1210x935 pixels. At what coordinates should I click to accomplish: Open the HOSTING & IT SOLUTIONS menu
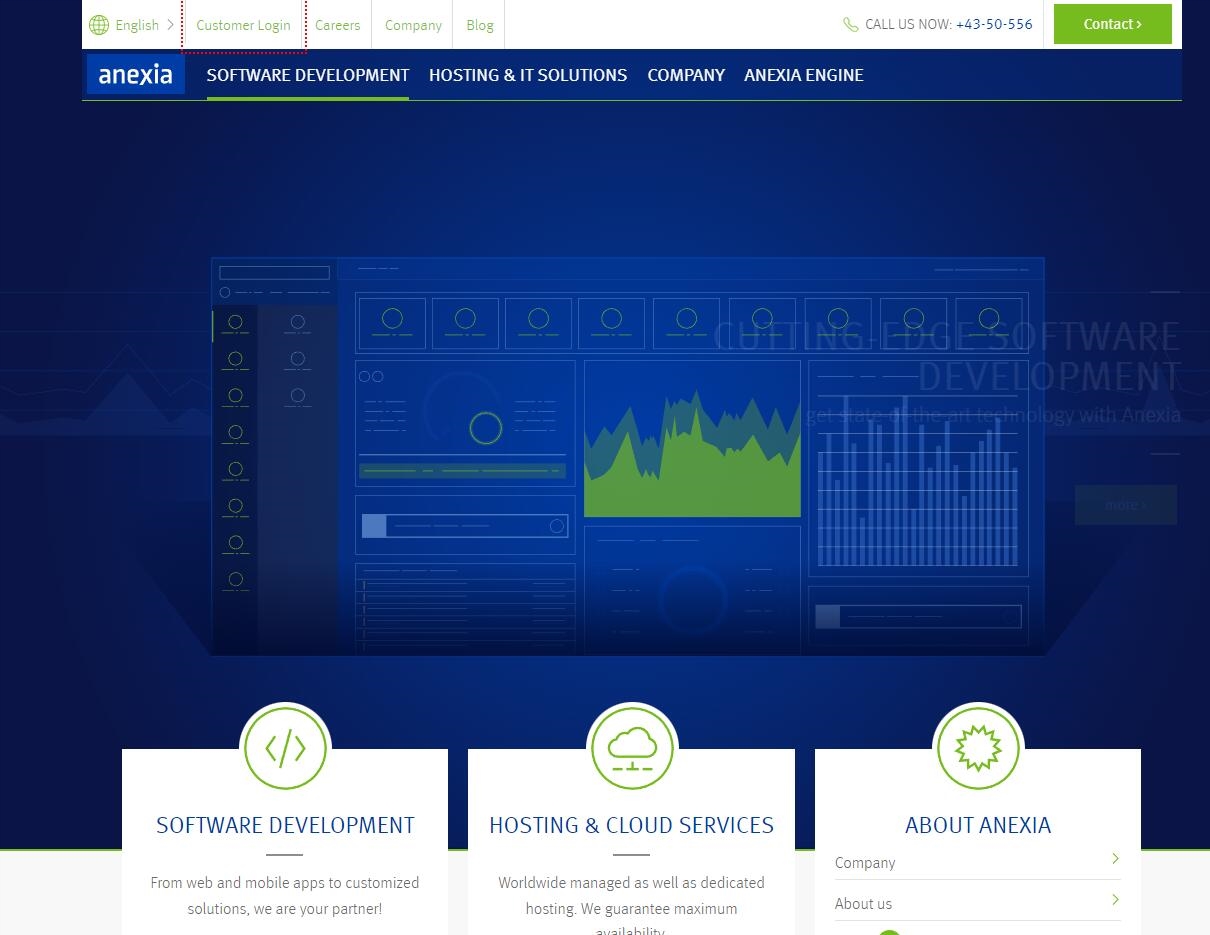528,75
